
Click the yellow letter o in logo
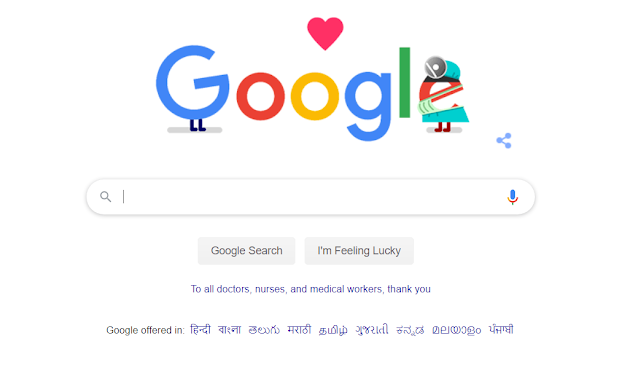pos(315,96)
